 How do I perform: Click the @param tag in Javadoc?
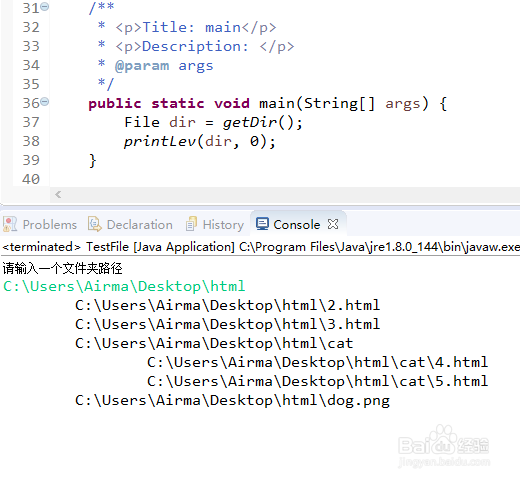[x=142, y=66]
